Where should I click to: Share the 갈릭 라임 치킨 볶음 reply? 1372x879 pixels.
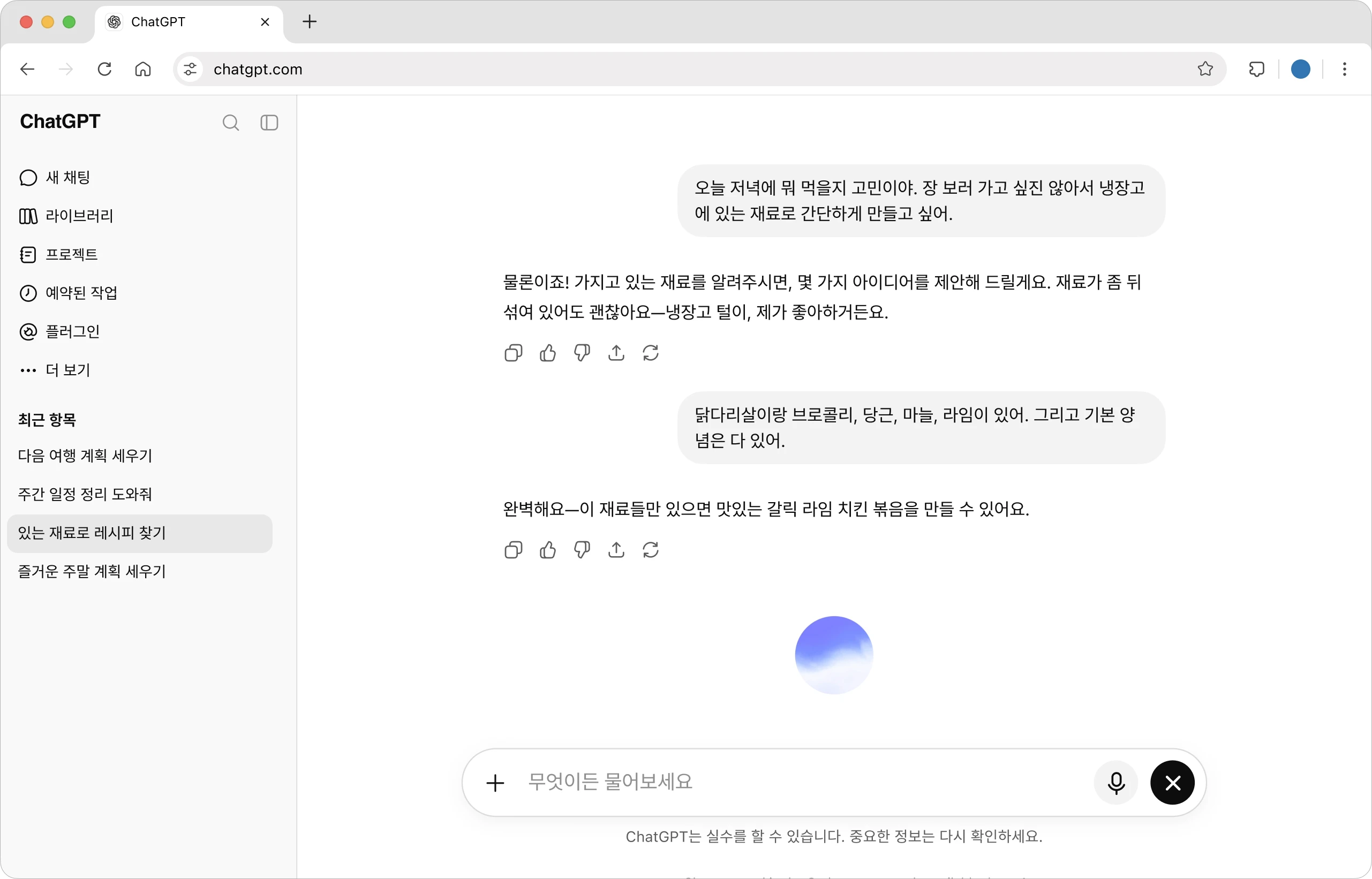[616, 550]
